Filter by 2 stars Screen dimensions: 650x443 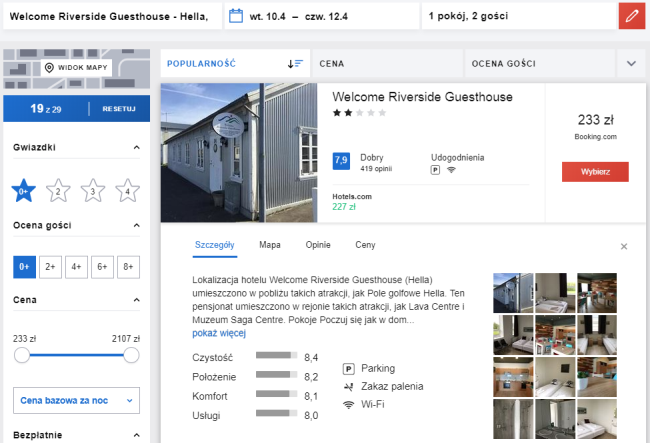point(58,191)
